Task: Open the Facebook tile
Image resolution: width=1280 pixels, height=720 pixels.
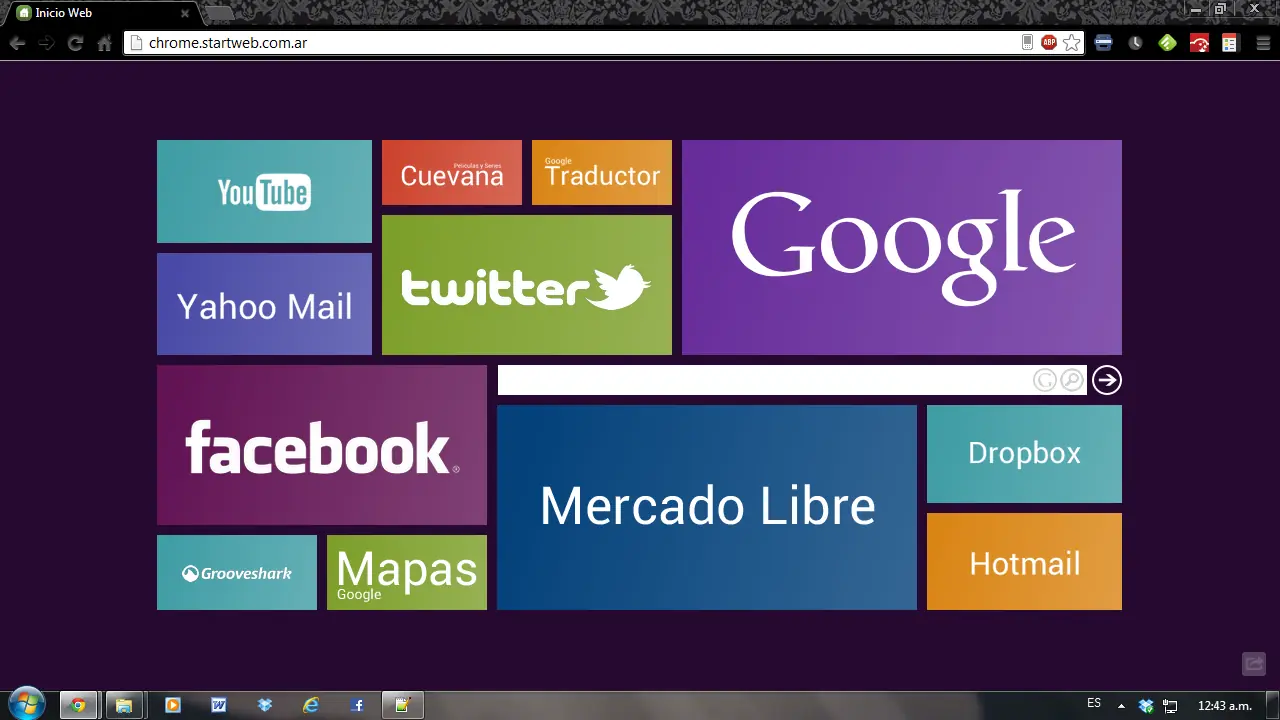Action: pos(322,445)
